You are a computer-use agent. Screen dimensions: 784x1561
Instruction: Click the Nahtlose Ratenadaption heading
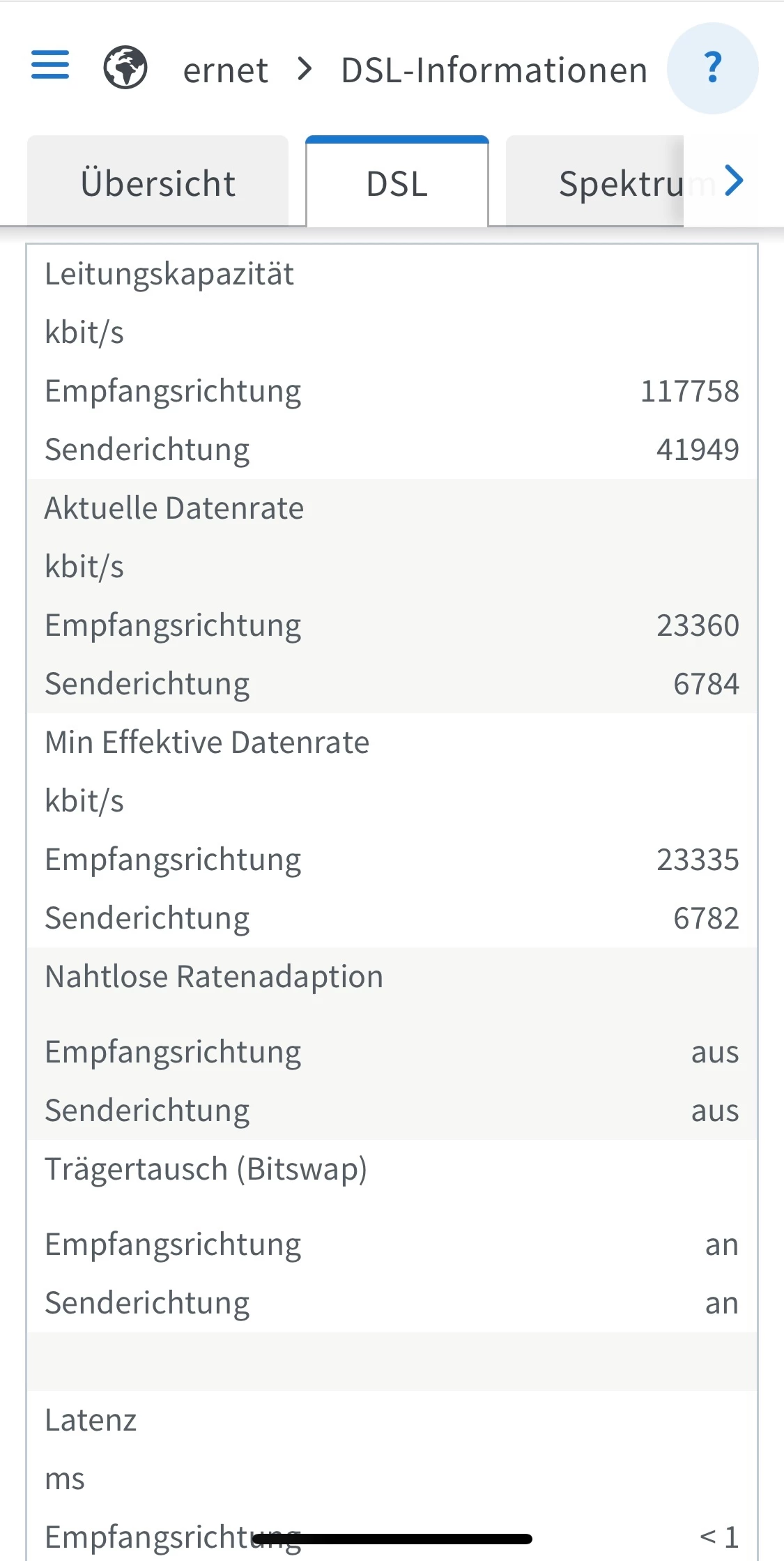[214, 977]
